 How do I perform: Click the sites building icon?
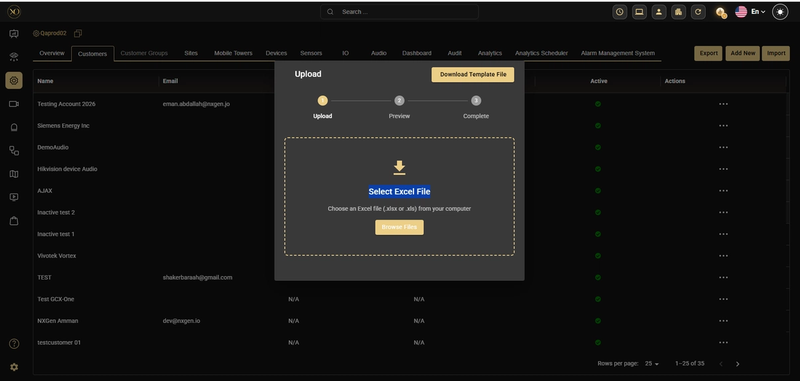click(678, 12)
